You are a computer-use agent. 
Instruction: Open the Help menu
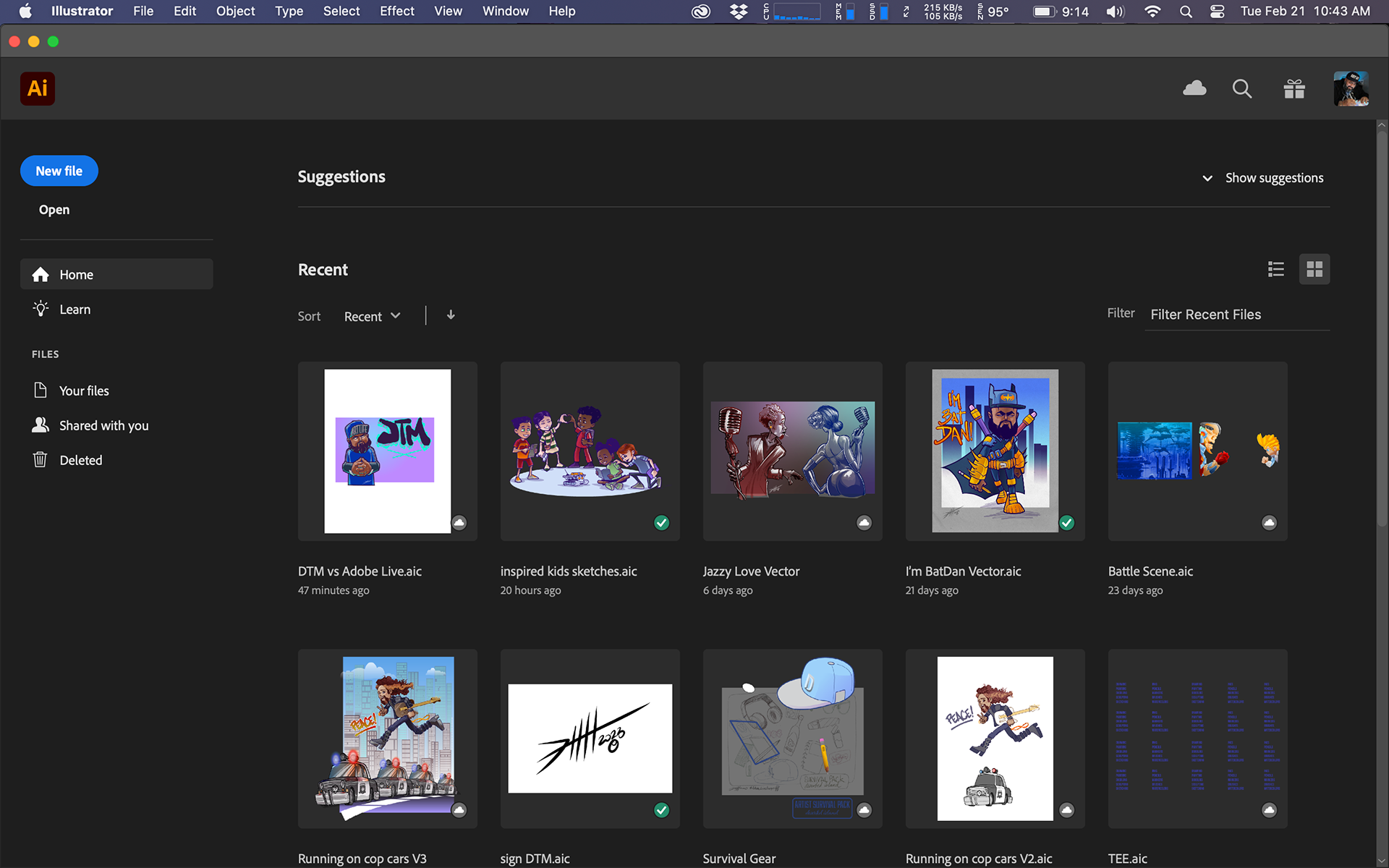tap(561, 12)
